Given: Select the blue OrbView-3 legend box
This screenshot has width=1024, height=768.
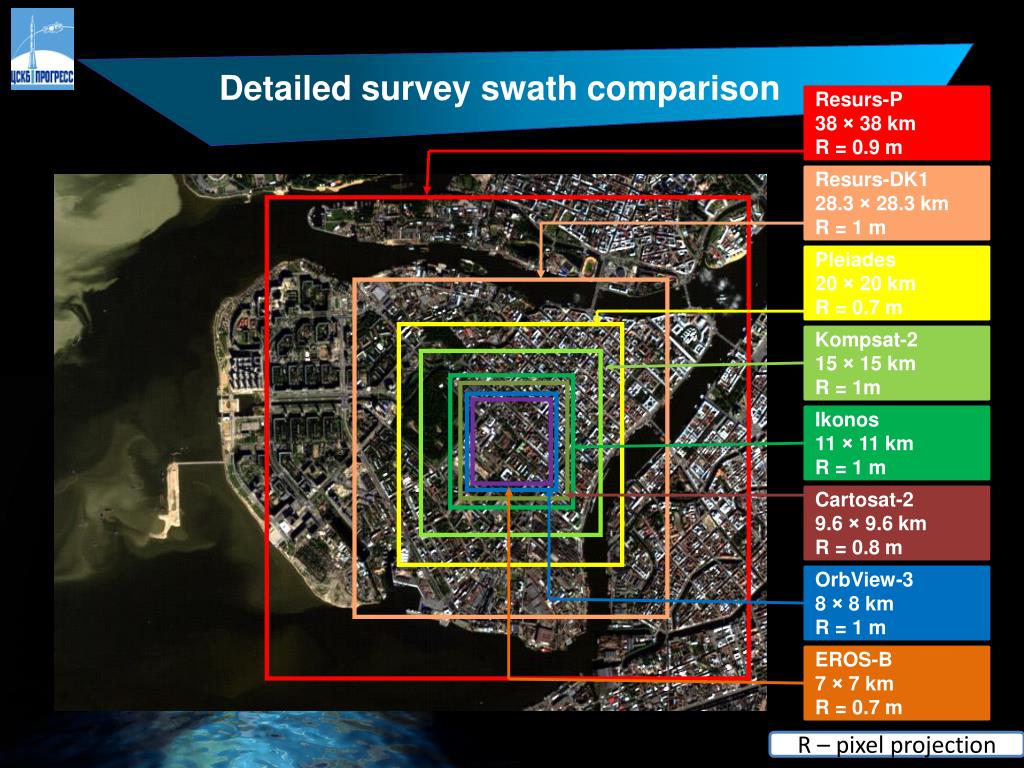Looking at the screenshot, I should pos(896,603).
